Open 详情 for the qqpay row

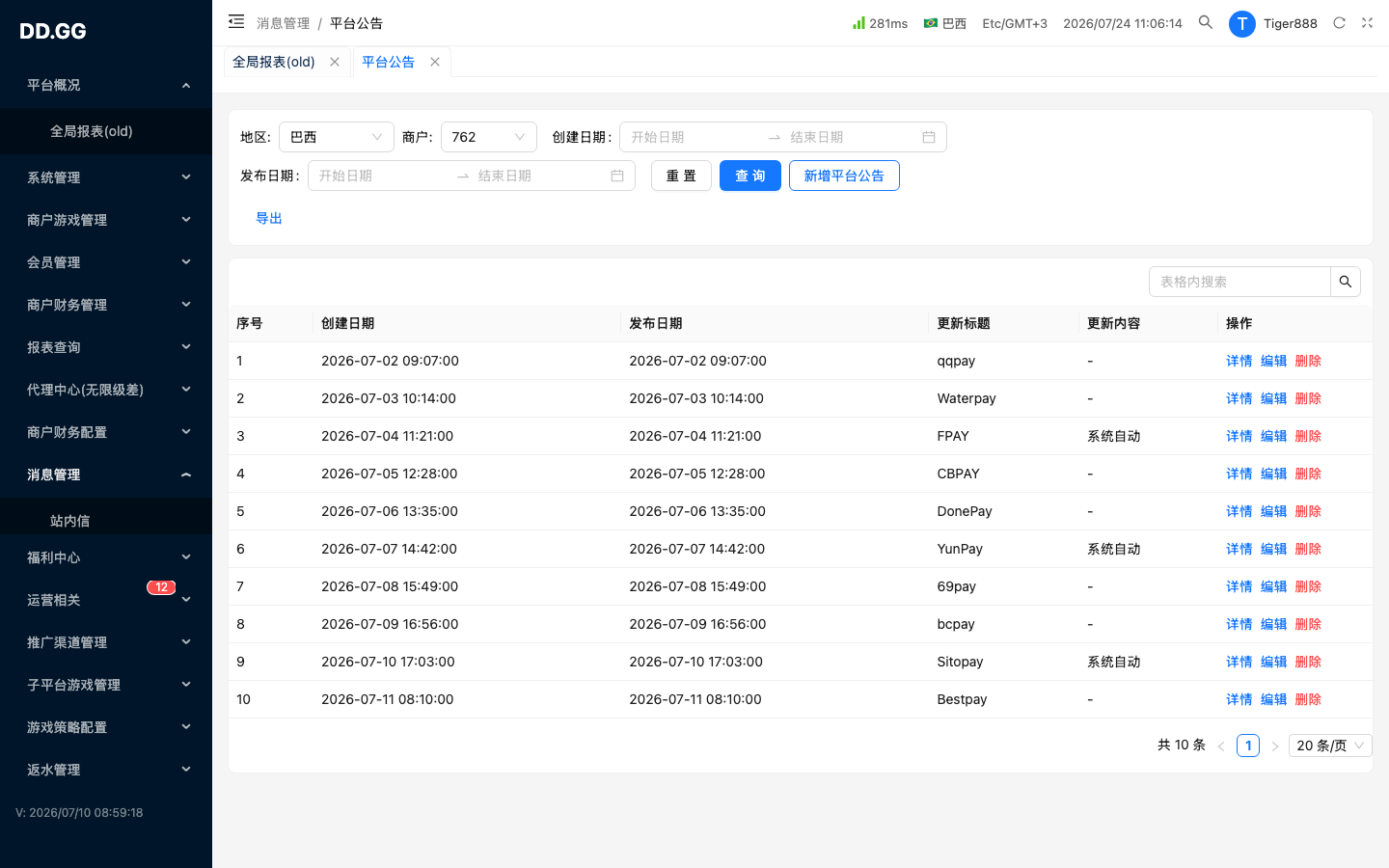pos(1239,361)
